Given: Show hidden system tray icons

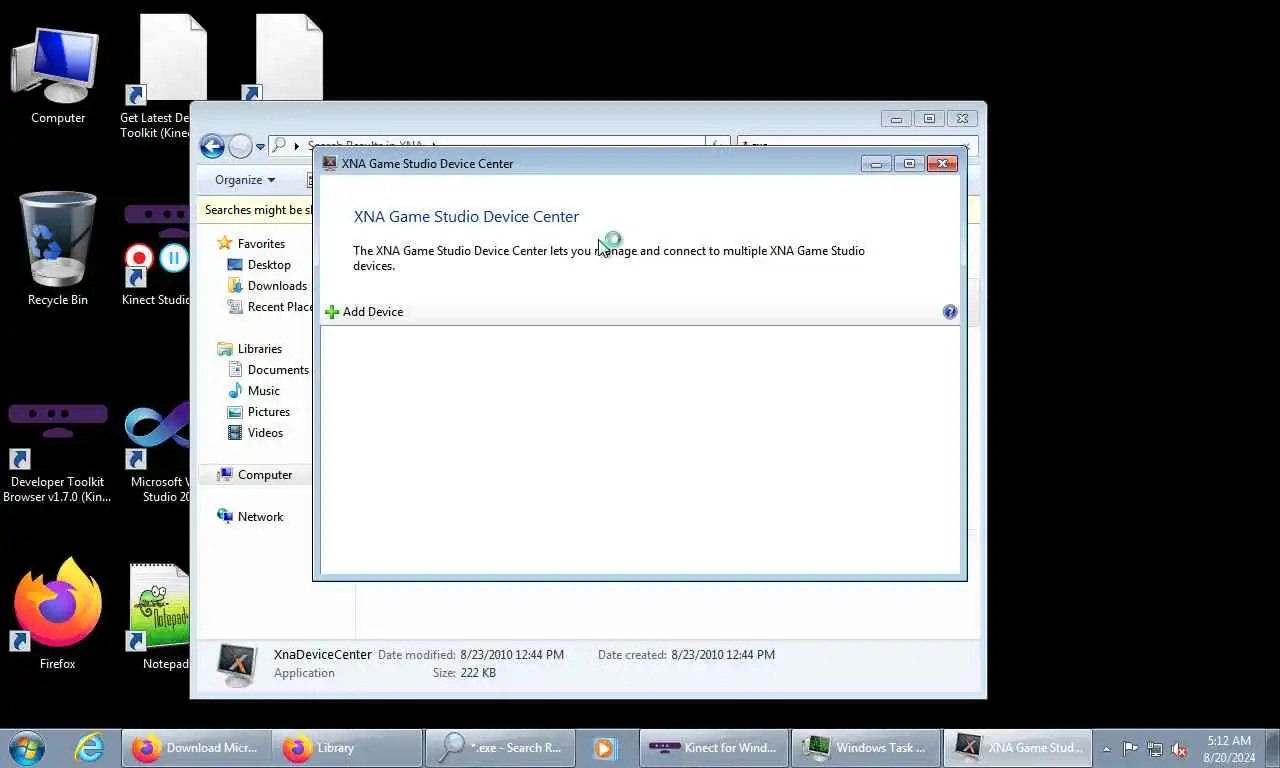Looking at the screenshot, I should click(1106, 748).
